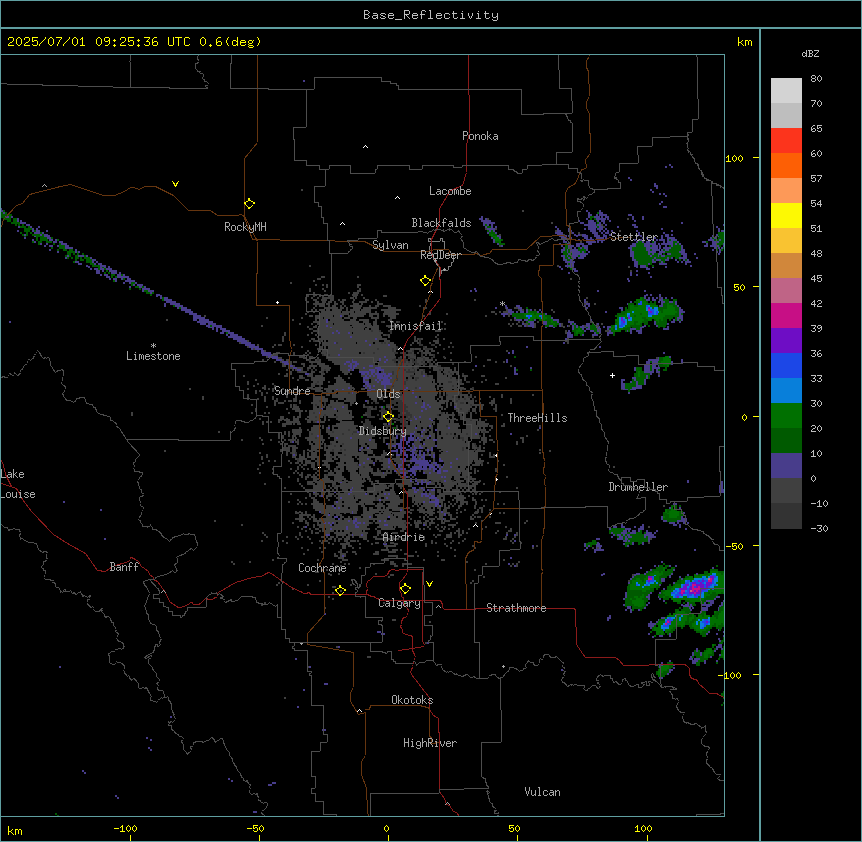This screenshot has height=842, width=862.
Task: Click the Airdrie city label
Action: (404, 537)
